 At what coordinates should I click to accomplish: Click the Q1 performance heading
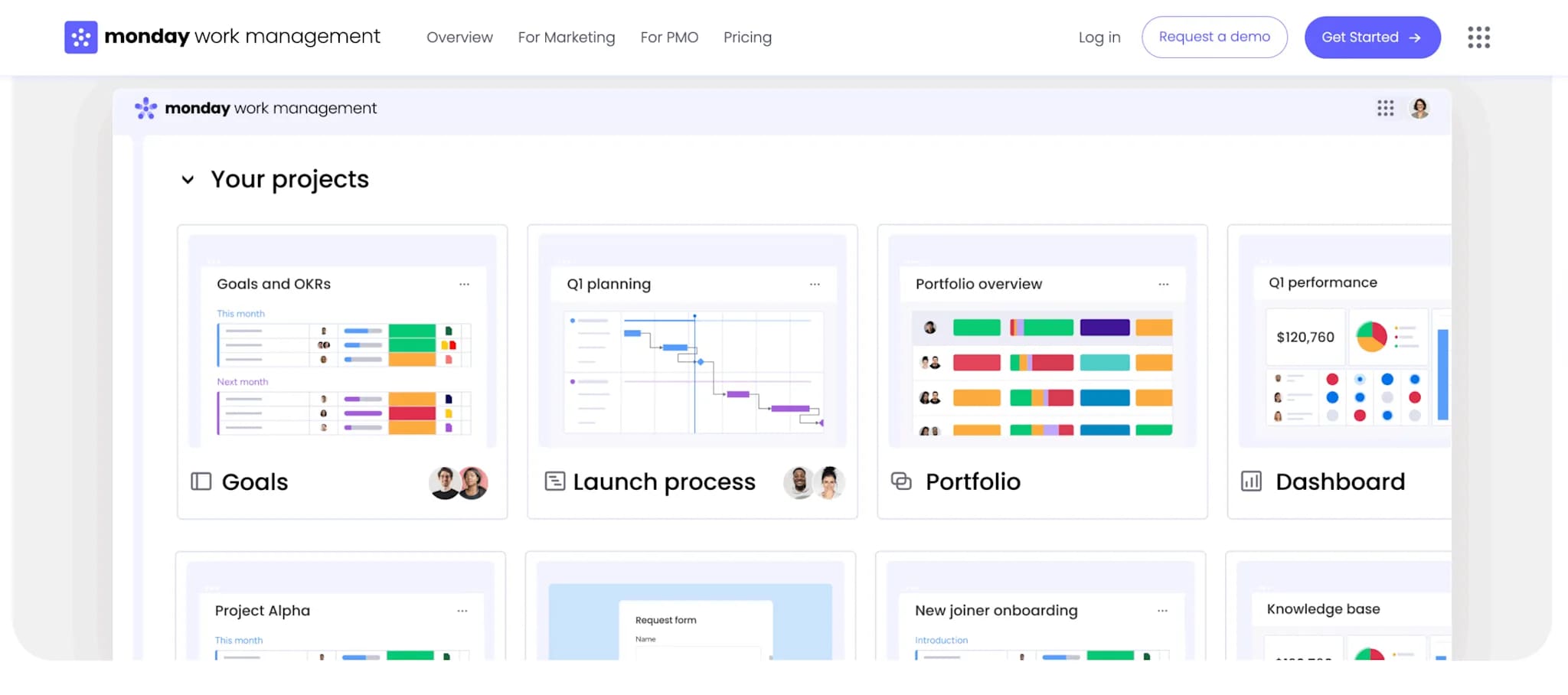tap(1322, 282)
